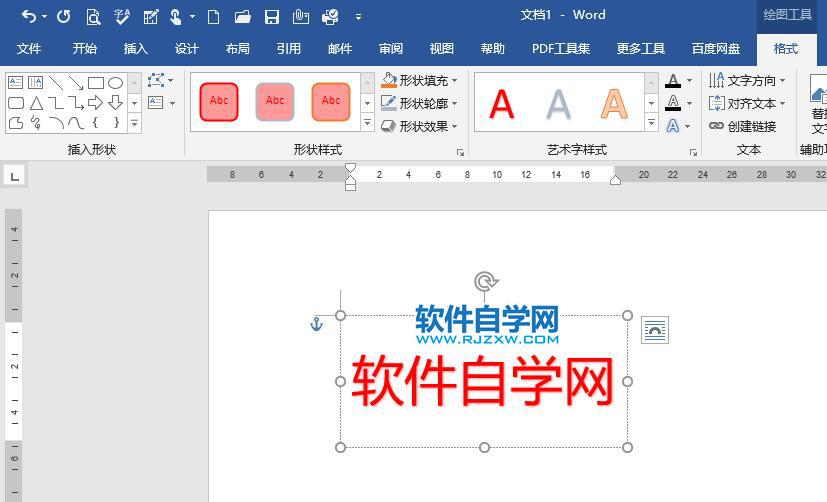Image resolution: width=827 pixels, height=502 pixels.
Task: Switch to the 插入 tab
Action: coord(136,49)
